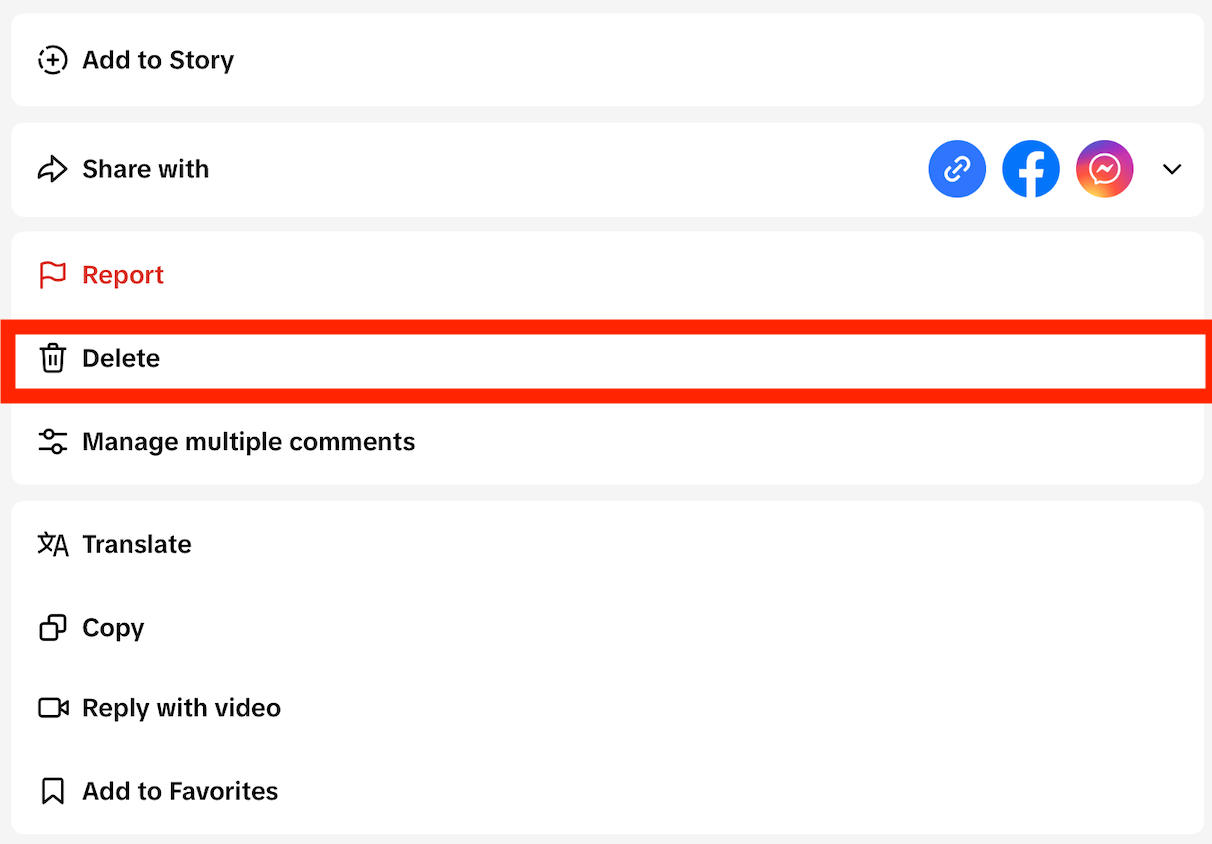Click the Share with arrow icon
The image size is (1212, 844).
tap(52, 169)
